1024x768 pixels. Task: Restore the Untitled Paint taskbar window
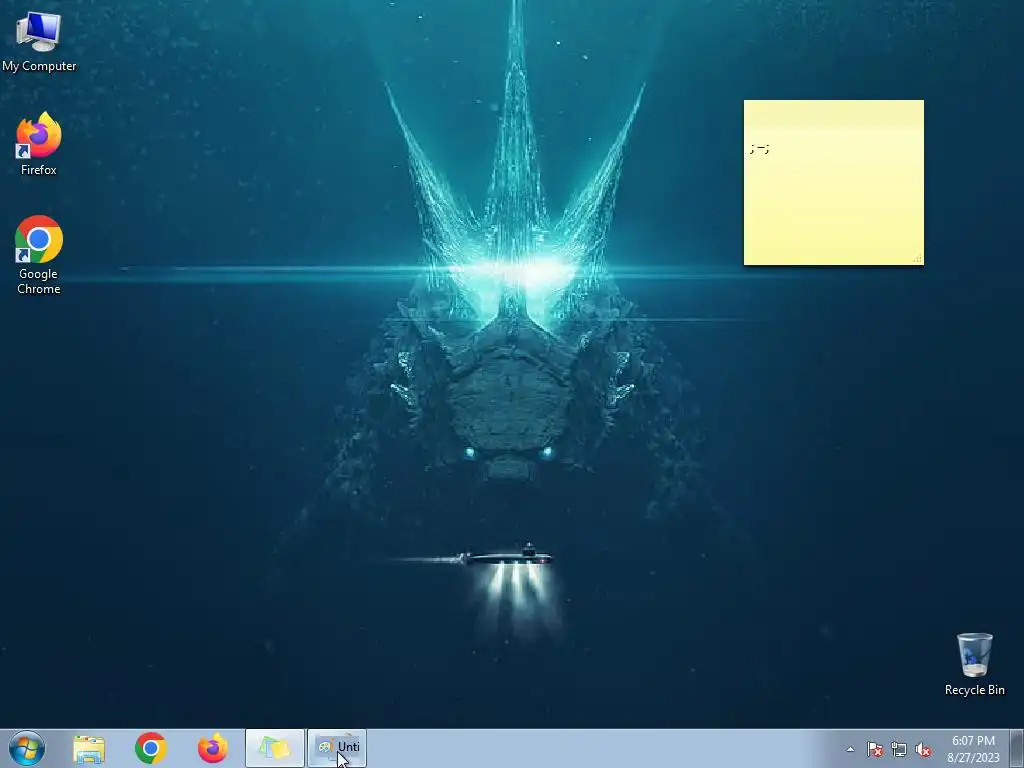coord(337,748)
